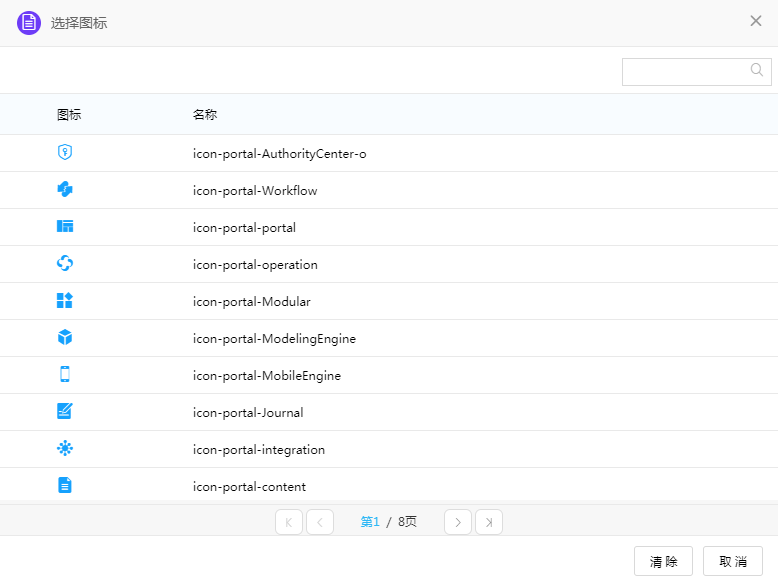Image resolution: width=778 pixels, height=581 pixels.
Task: Click the 取消 cancel button
Action: pyautogui.click(x=733, y=562)
